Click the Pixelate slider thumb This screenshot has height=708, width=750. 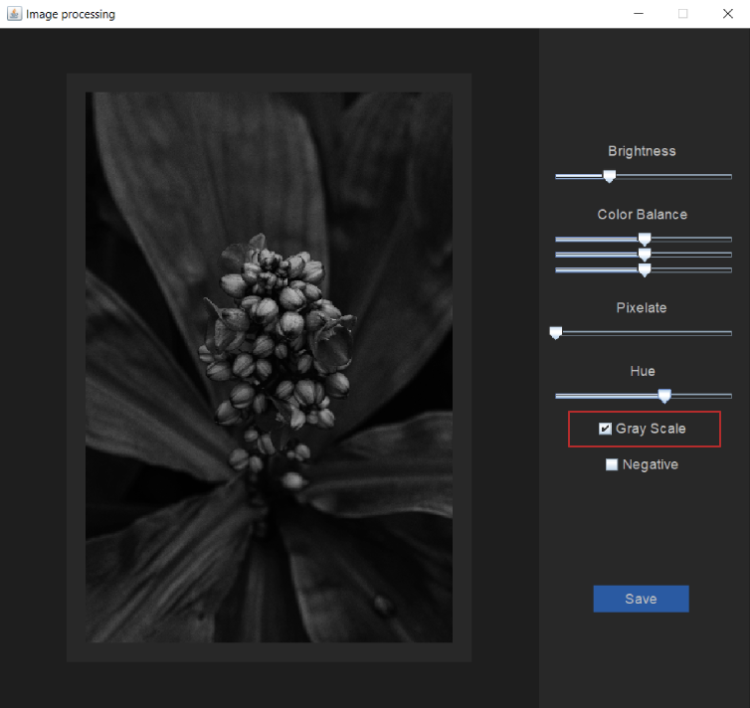[x=555, y=333]
